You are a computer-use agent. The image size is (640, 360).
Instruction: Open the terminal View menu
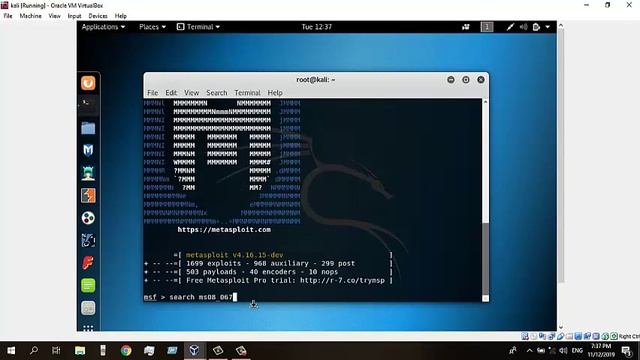(x=191, y=93)
